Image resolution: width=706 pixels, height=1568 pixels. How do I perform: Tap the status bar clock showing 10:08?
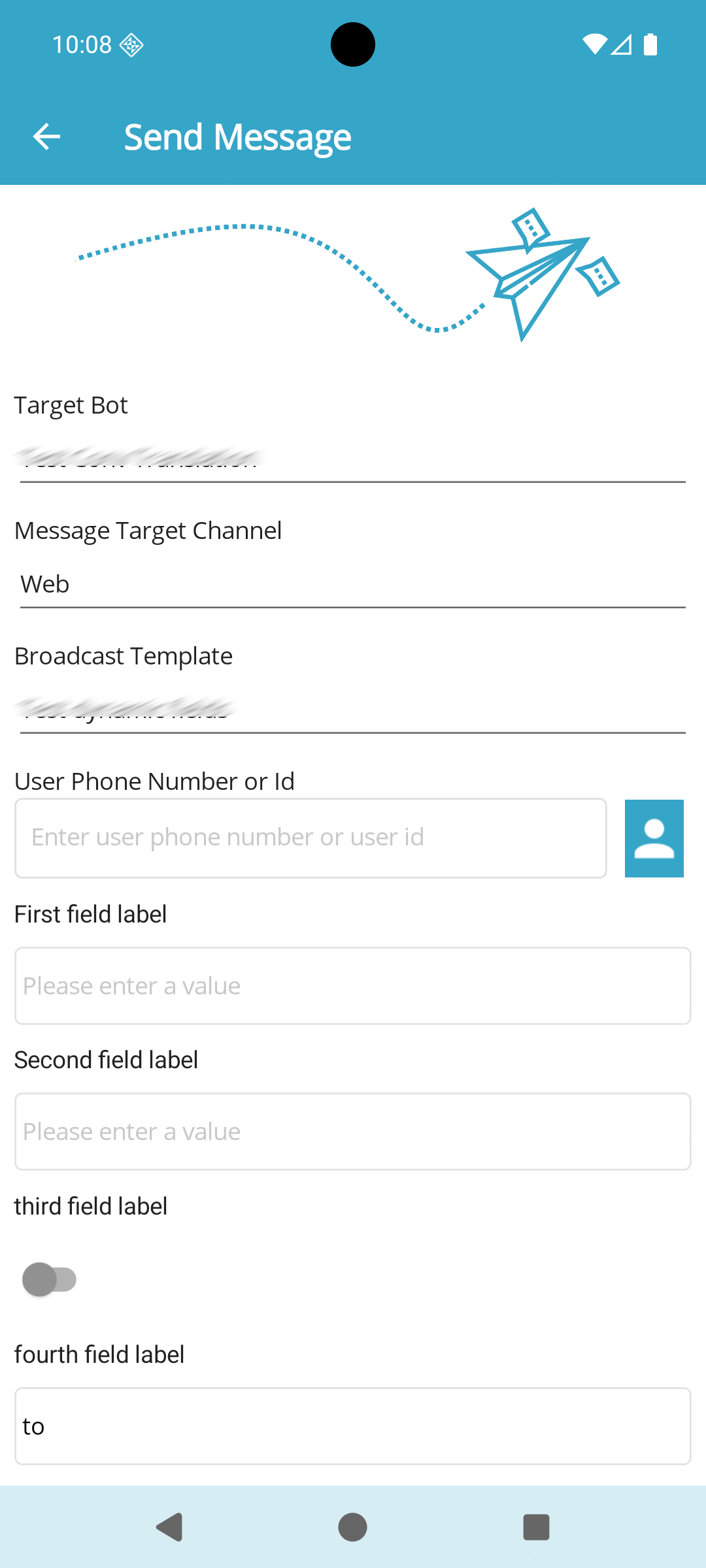(x=82, y=45)
